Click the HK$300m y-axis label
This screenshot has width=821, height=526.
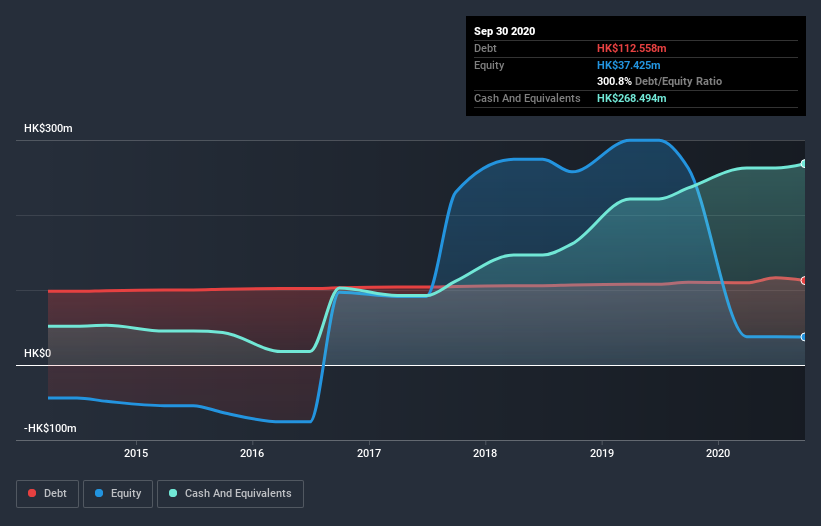tap(48, 128)
